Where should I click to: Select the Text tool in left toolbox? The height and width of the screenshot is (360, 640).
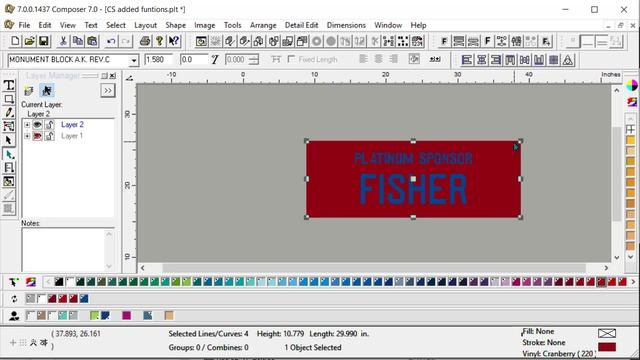pos(9,85)
